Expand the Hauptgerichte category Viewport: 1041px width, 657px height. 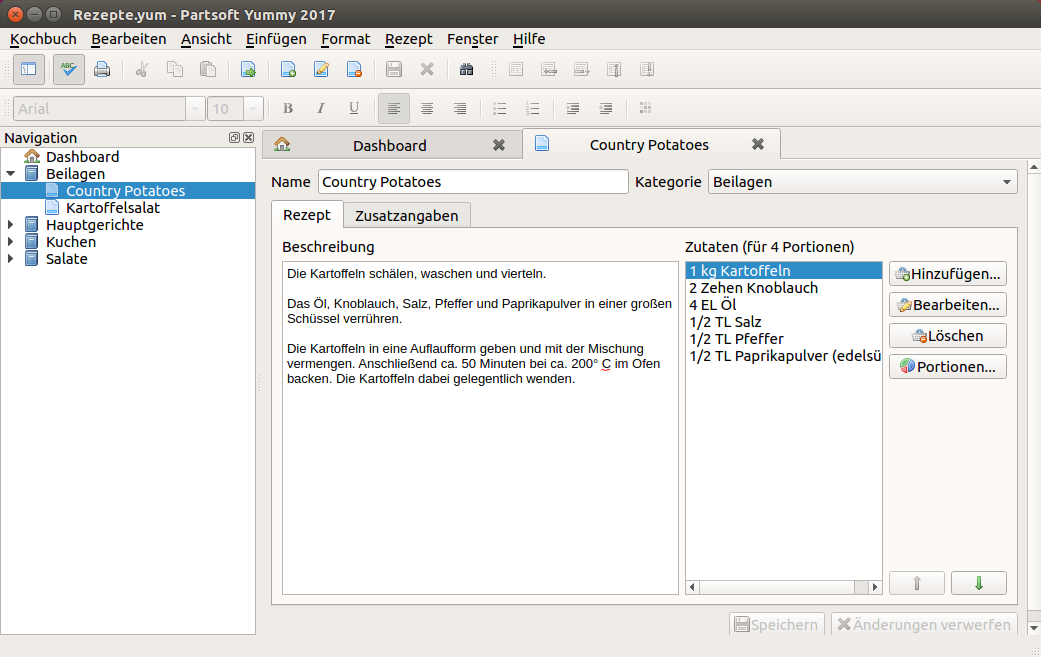(x=10, y=225)
